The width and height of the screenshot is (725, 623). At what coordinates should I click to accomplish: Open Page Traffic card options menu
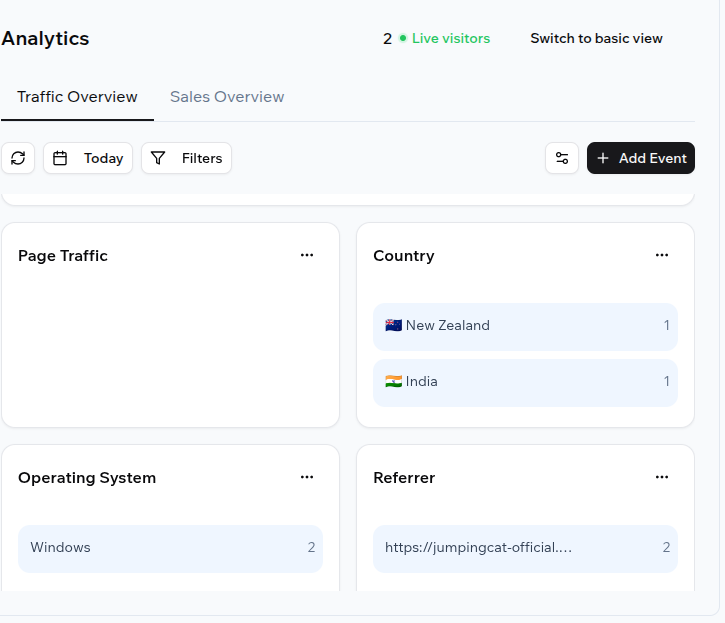[x=307, y=255]
